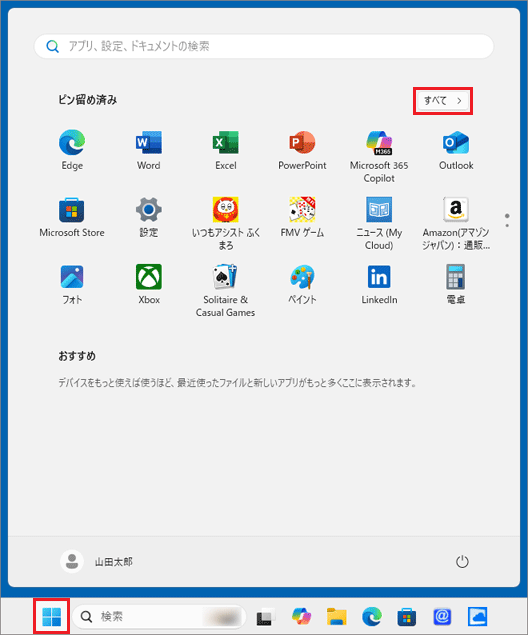Open Microsoft Store pinned app
The height and width of the screenshot is (635, 528).
pos(72,217)
